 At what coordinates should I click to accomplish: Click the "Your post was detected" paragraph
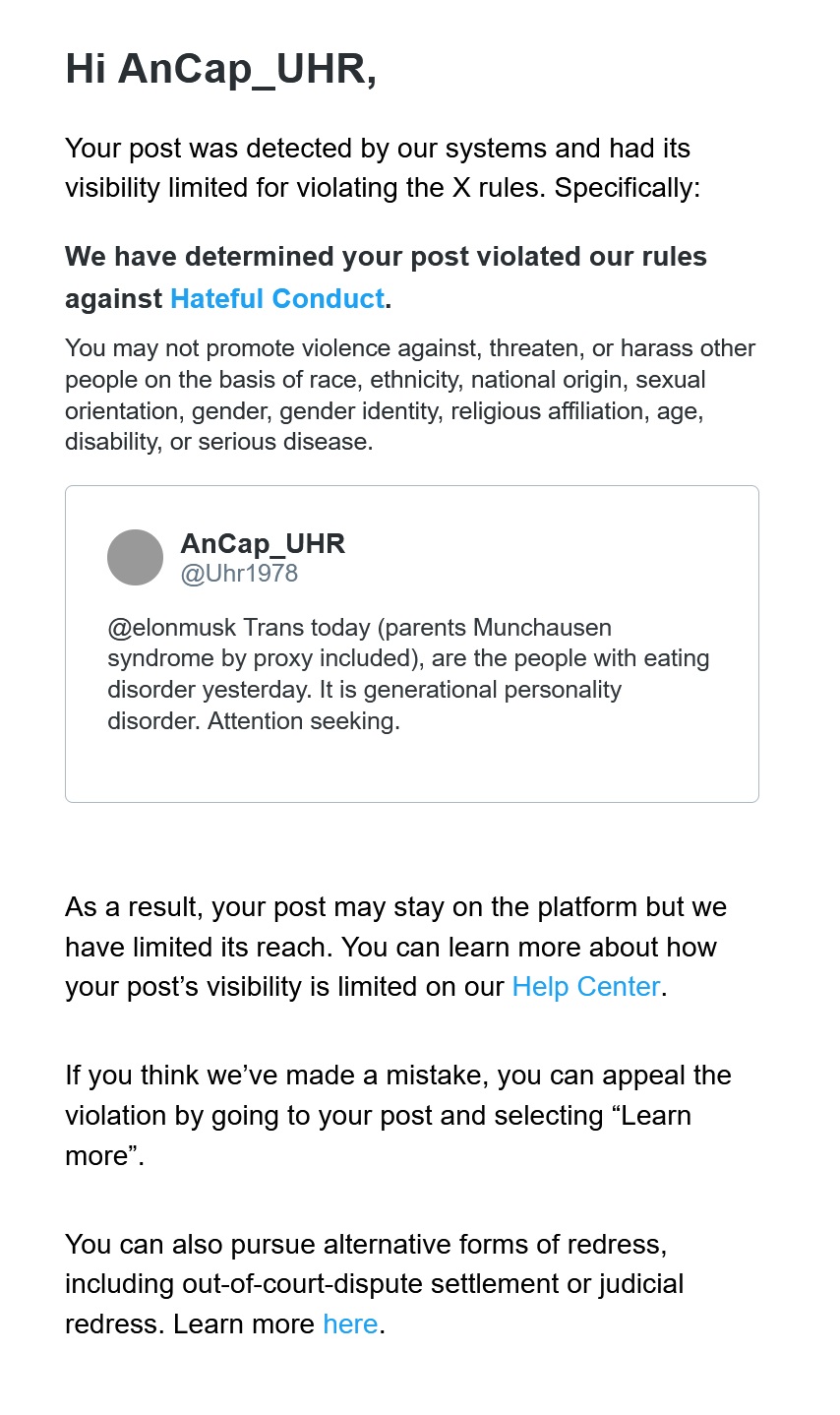[x=382, y=168]
